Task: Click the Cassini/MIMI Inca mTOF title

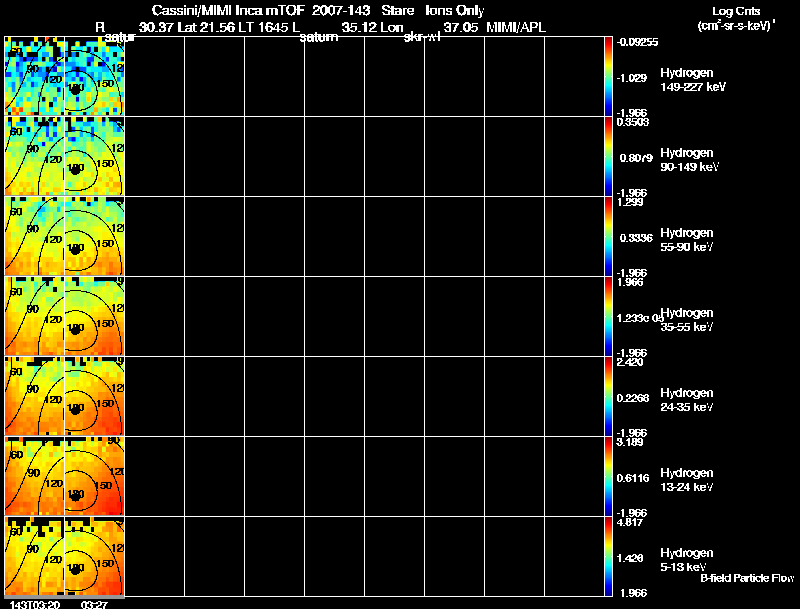Action: (x=228, y=10)
